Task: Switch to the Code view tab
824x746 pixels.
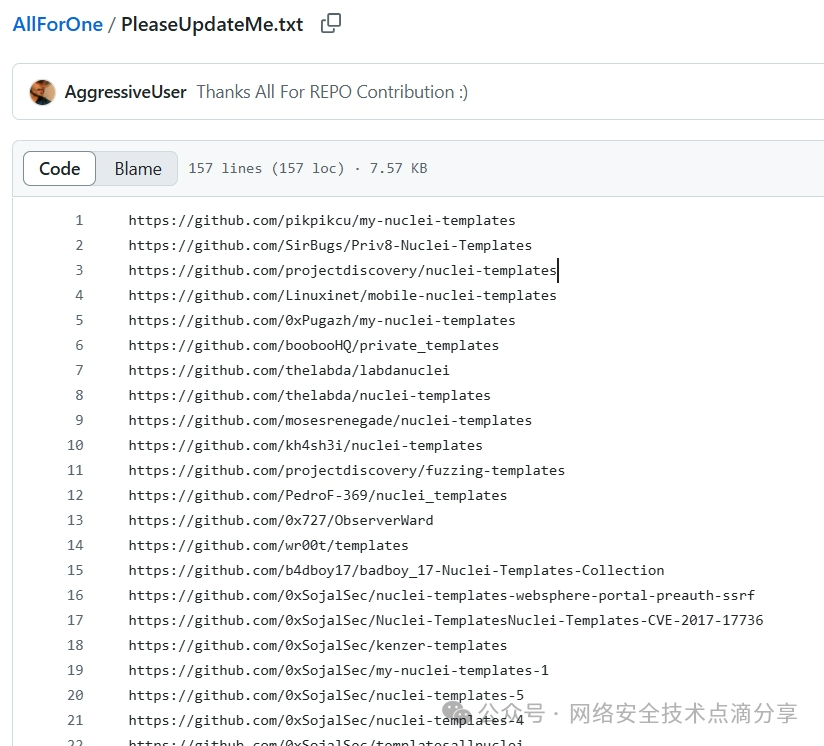Action: point(59,169)
